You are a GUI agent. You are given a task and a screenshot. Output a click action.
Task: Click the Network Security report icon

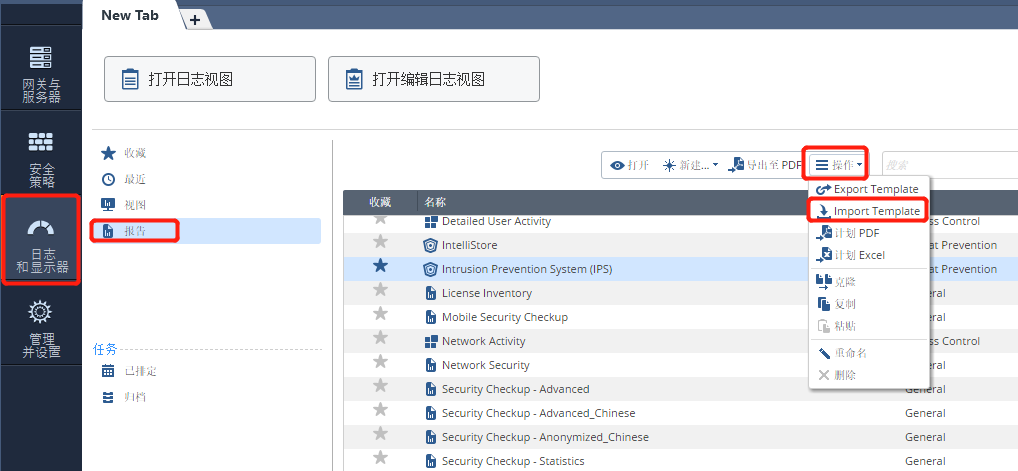[430, 366]
